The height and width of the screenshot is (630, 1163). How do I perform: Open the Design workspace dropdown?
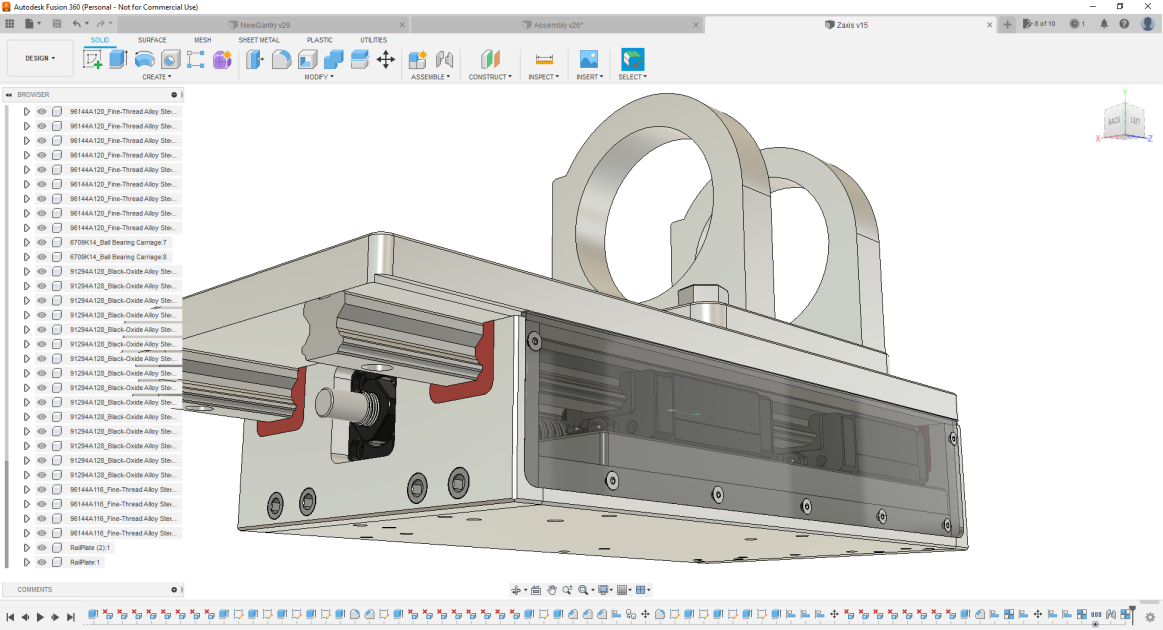click(x=40, y=58)
